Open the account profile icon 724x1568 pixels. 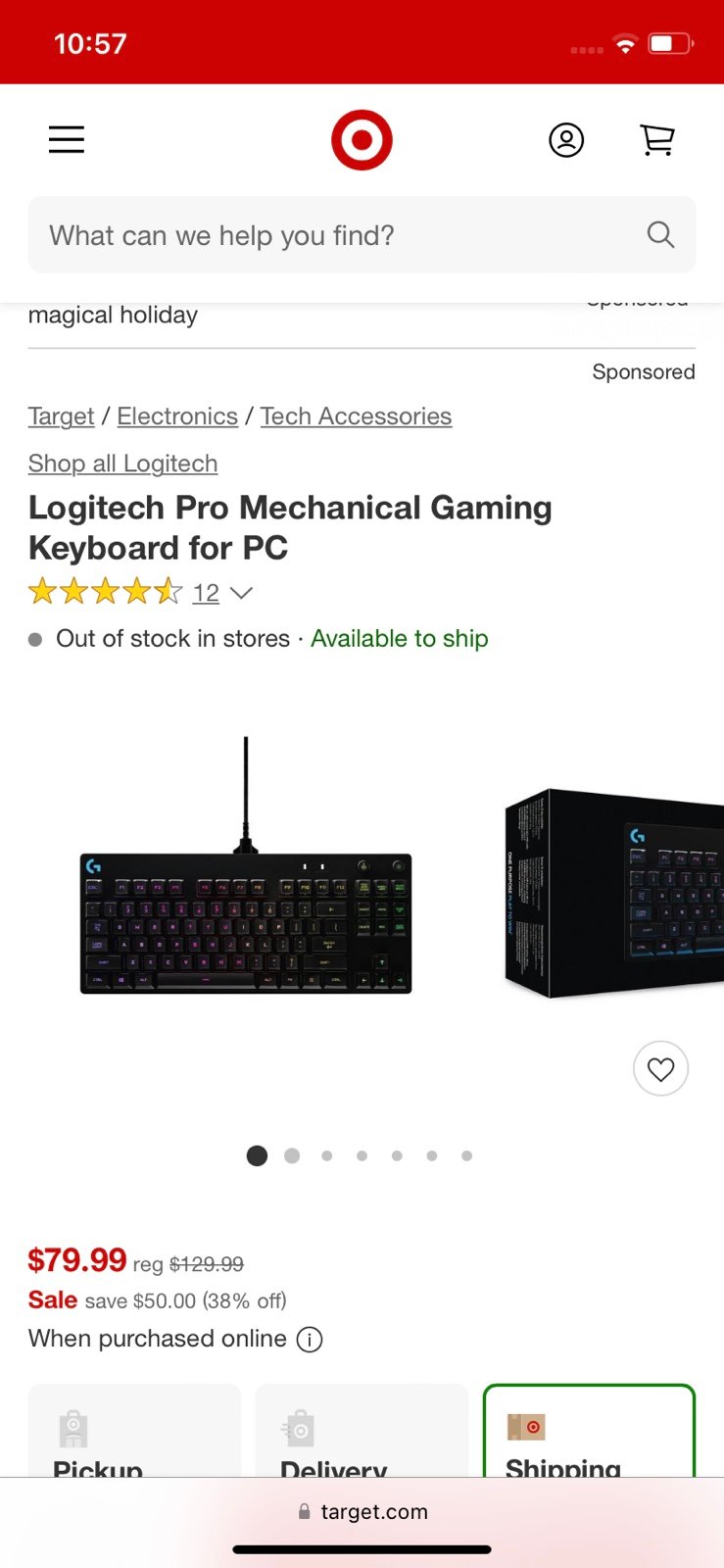pyautogui.click(x=566, y=140)
